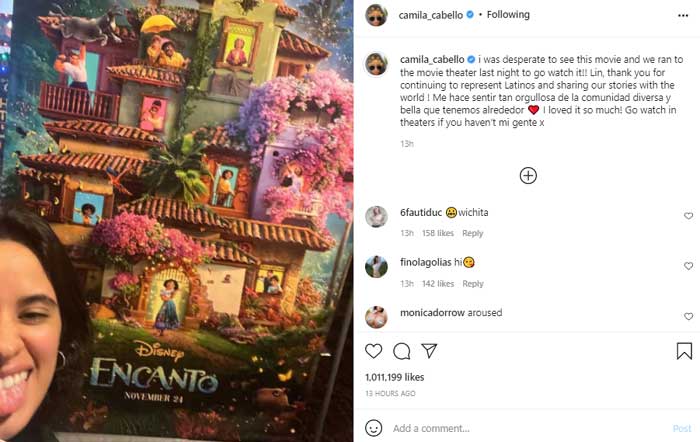
Task: Click the Post comment button
Action: click(x=682, y=429)
